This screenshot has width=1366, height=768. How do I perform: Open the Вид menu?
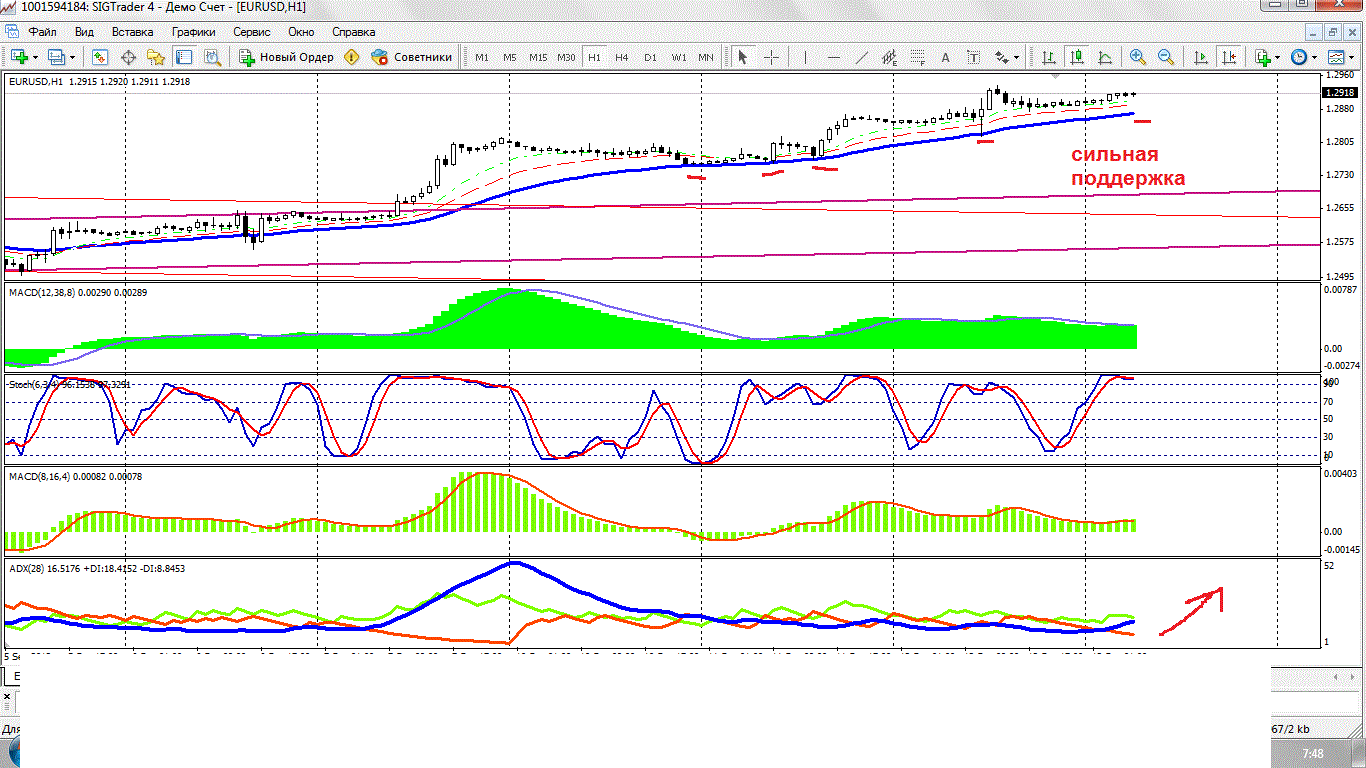[84, 31]
